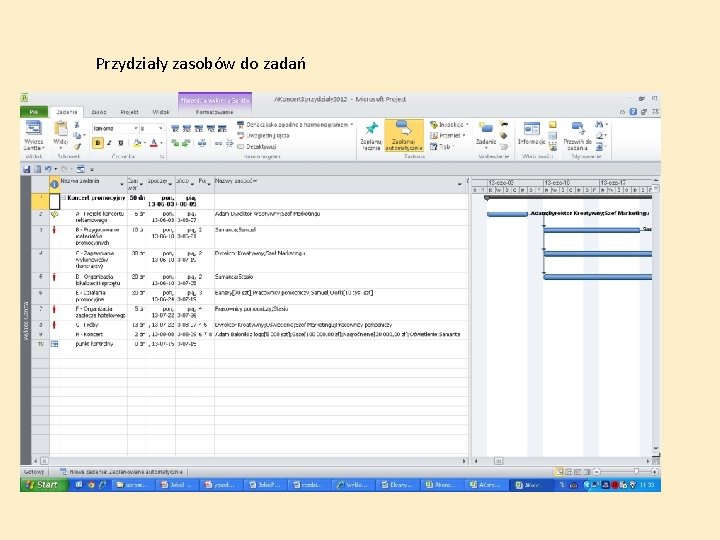The image size is (720, 540).
Task: Open the Inspekcja dropdown
Action: 449,124
